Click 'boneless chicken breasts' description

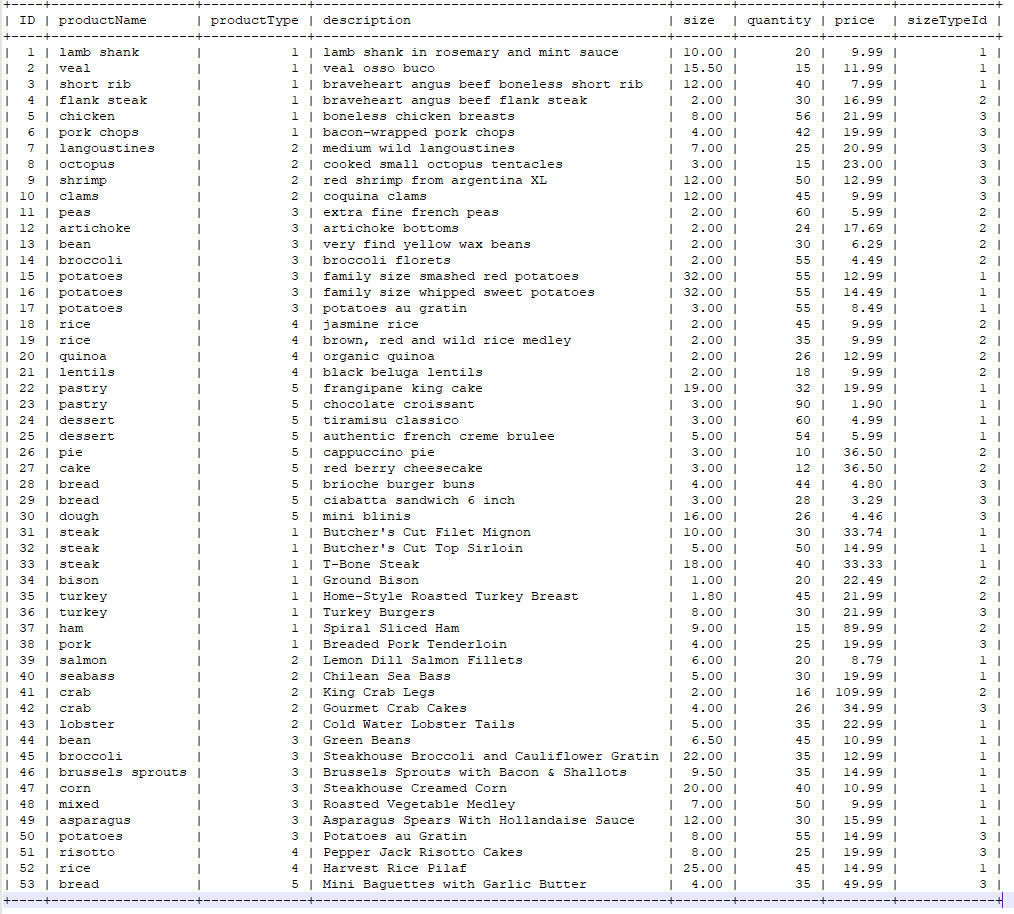click(419, 116)
